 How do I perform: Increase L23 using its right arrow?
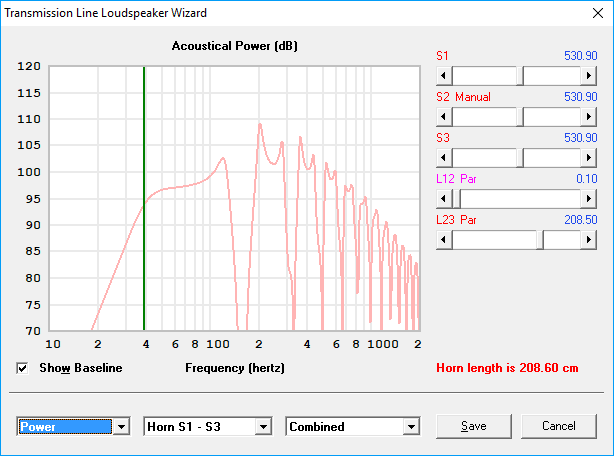tap(589, 240)
